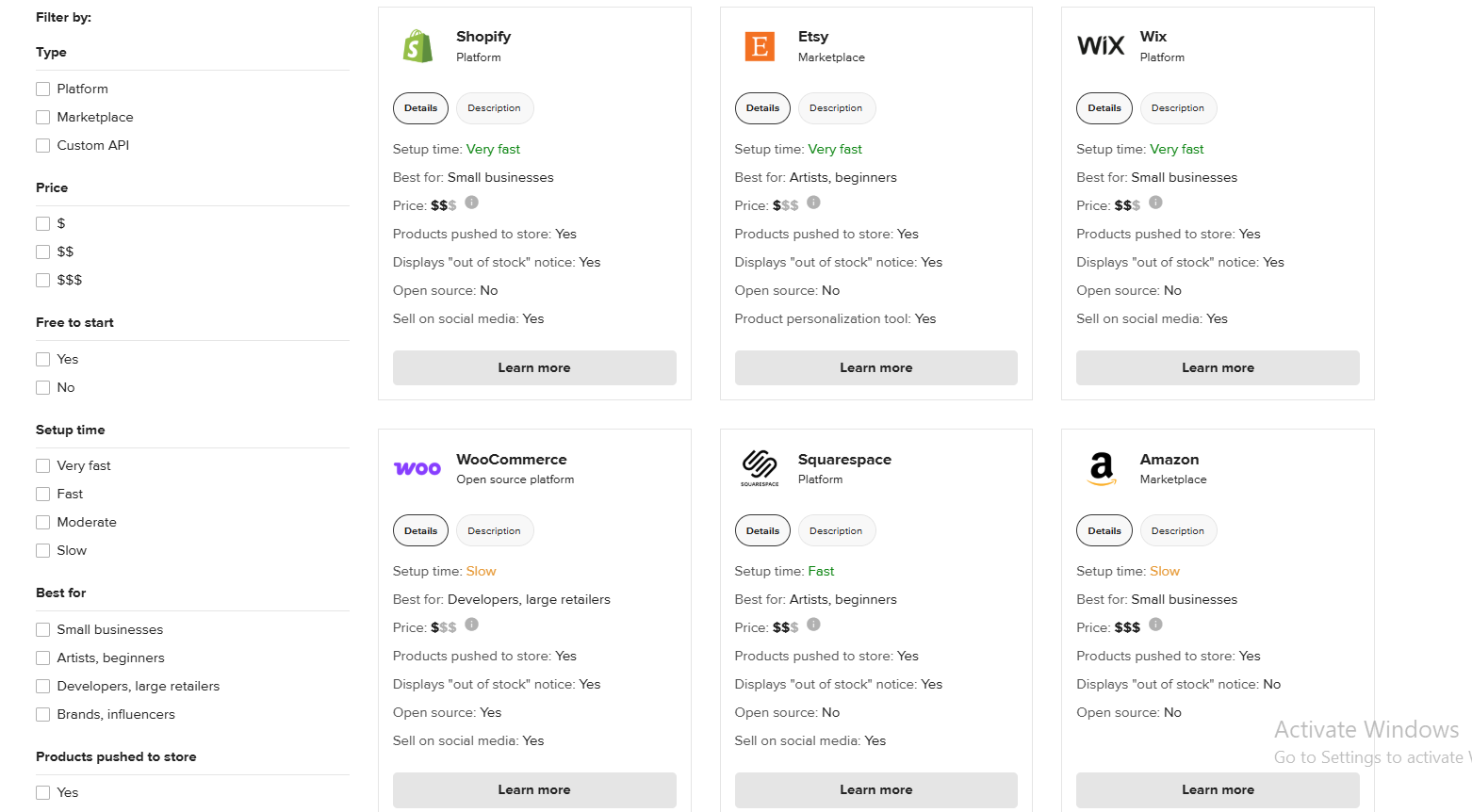
Task: Select No under Free to start
Action: tap(42, 387)
